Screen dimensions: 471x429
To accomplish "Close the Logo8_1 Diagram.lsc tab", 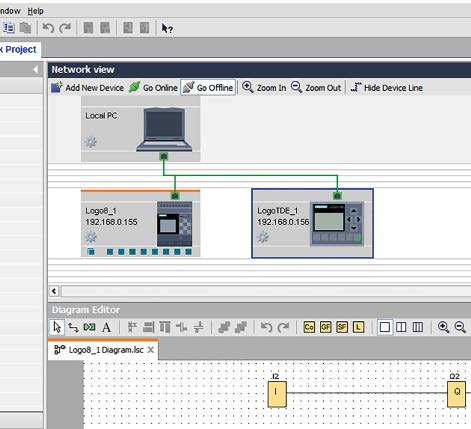I will [151, 350].
